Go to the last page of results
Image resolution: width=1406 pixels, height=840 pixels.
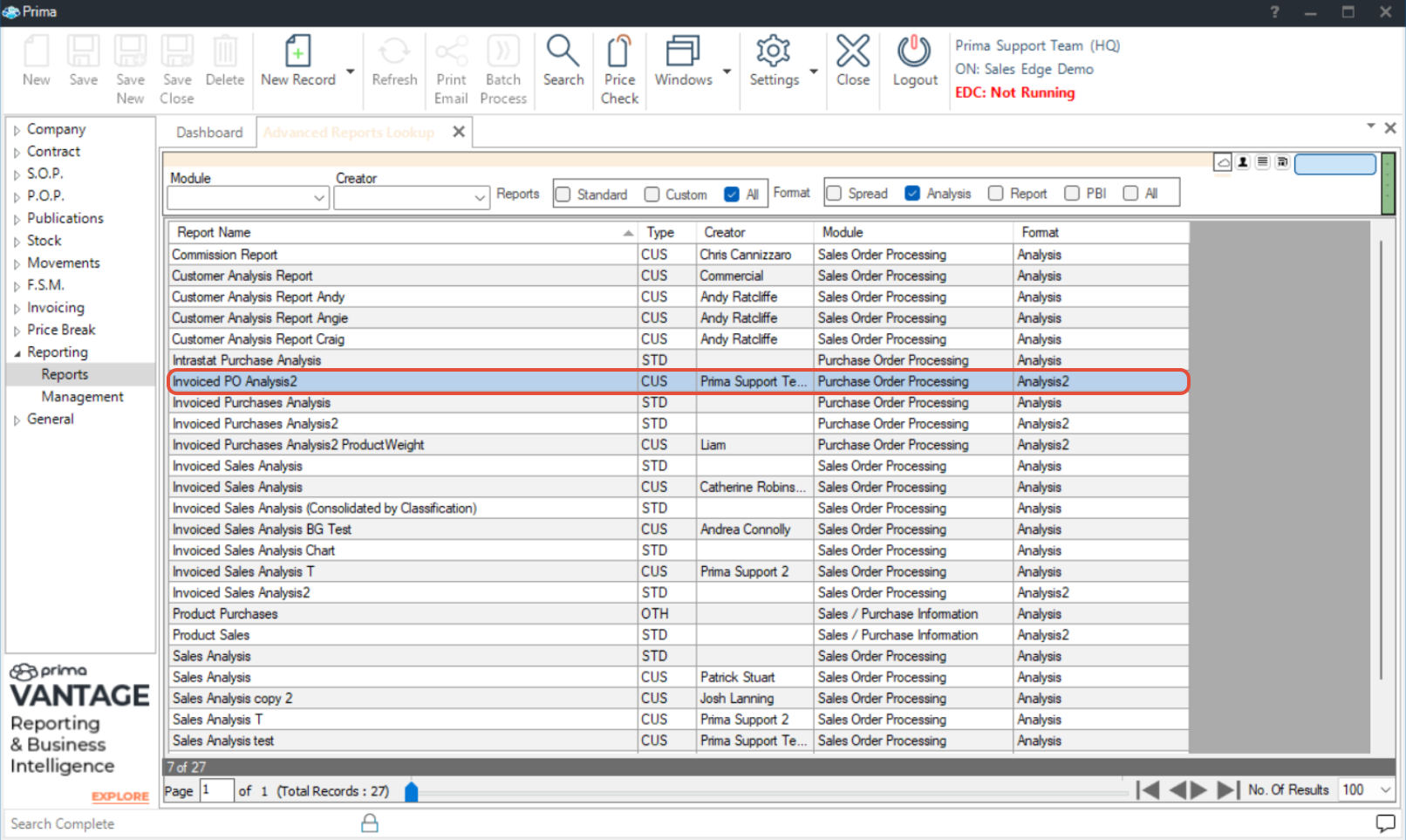pos(1228,790)
